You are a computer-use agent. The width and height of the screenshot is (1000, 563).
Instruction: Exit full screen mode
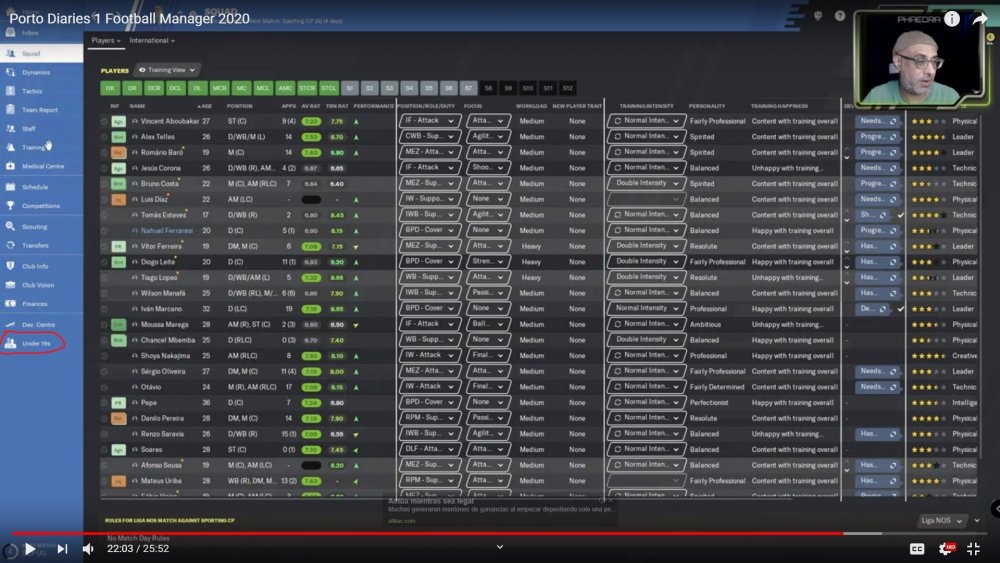point(973,548)
